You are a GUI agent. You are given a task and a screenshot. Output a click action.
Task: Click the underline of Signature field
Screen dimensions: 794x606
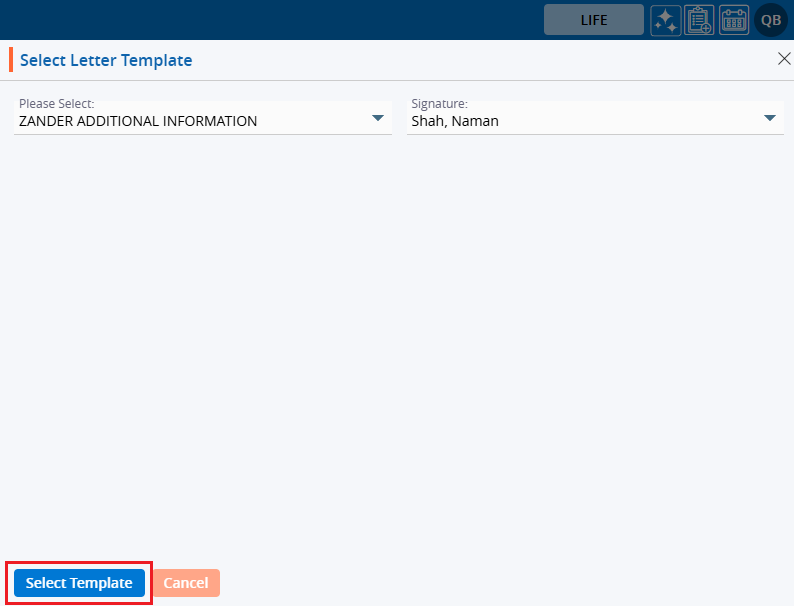click(595, 134)
